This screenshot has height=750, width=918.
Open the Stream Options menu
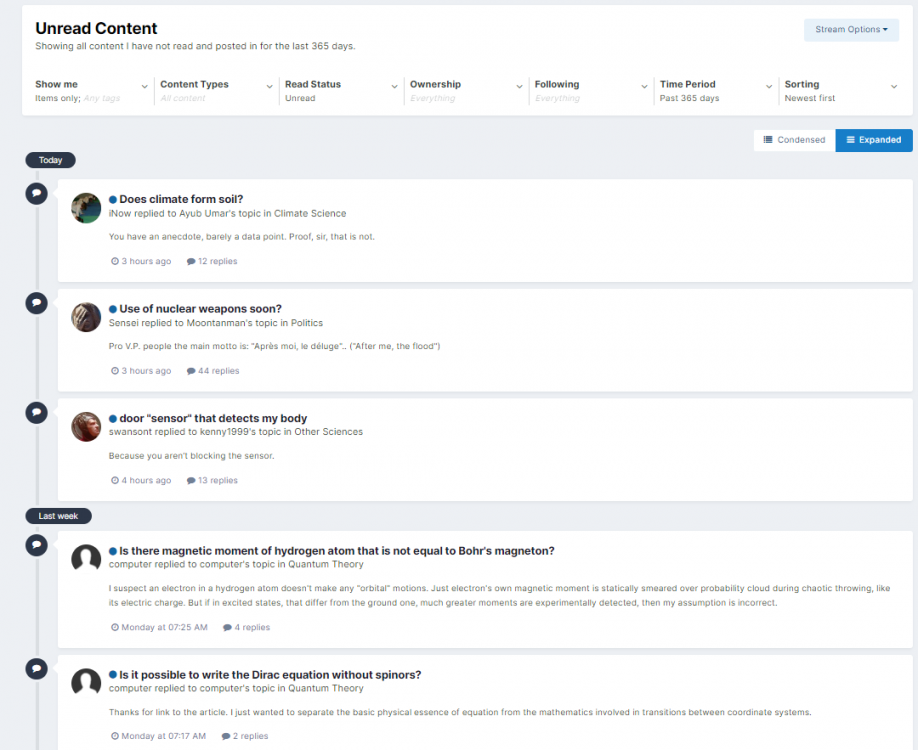(x=851, y=30)
